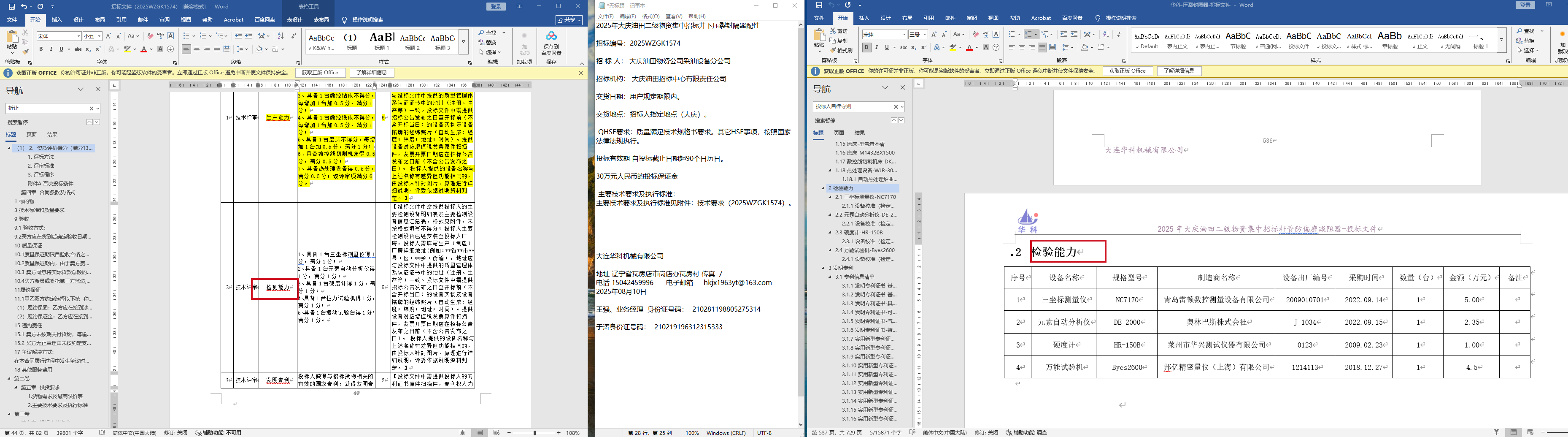Image resolution: width=1568 pixels, height=437 pixels.
Task: Close navigation pane in left Word
Action: click(98, 89)
